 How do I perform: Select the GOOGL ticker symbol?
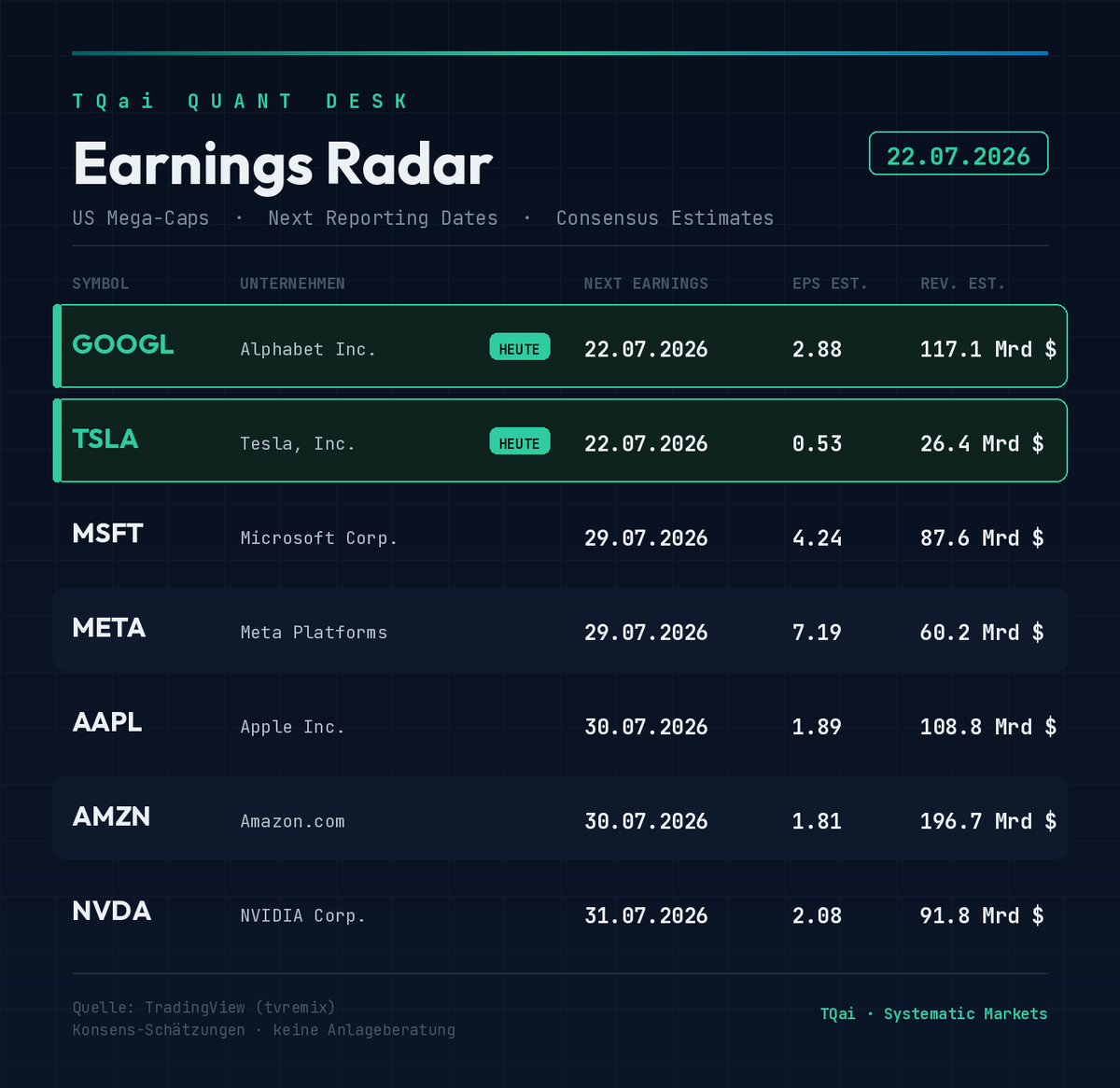(x=123, y=344)
